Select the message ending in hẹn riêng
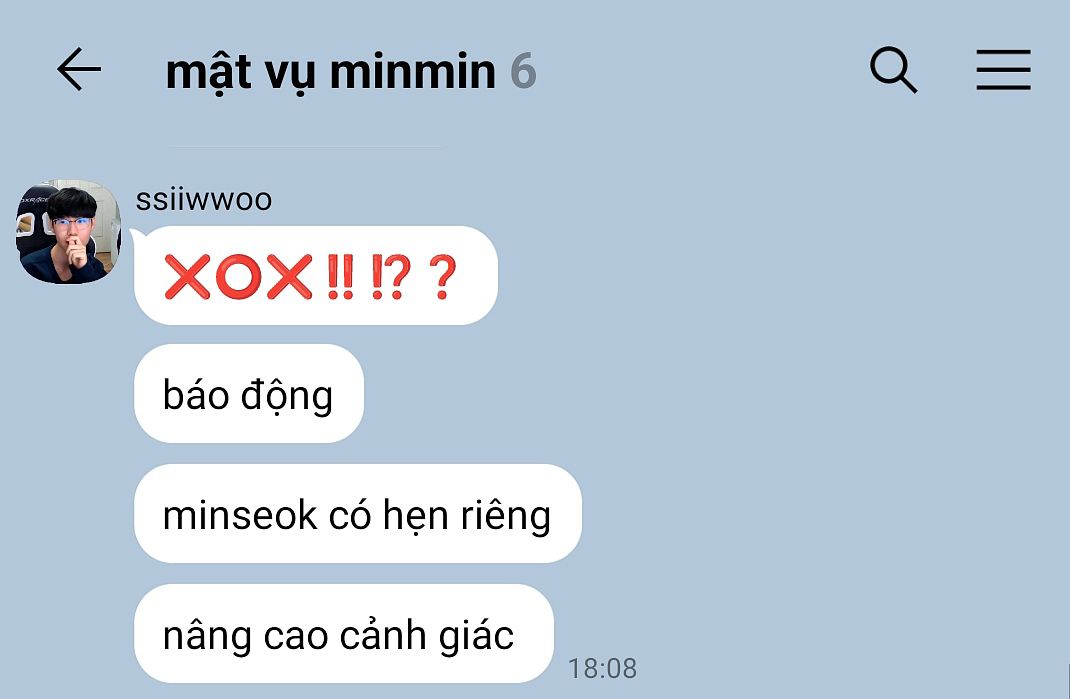 coord(358,514)
